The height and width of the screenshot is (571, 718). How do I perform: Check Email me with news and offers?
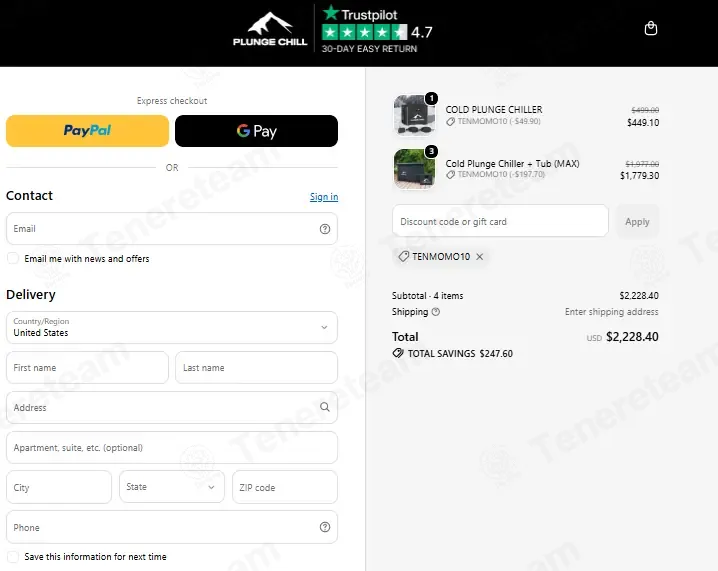13,258
